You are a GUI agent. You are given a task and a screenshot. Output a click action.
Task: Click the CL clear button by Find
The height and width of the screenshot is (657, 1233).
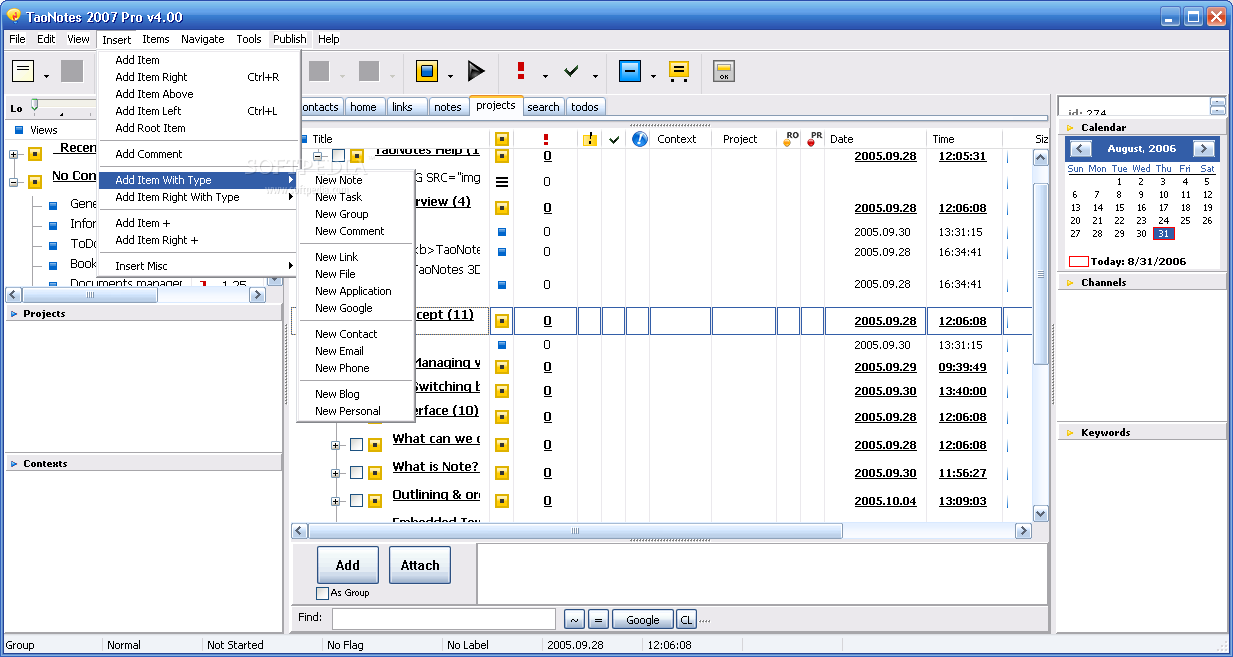686,620
